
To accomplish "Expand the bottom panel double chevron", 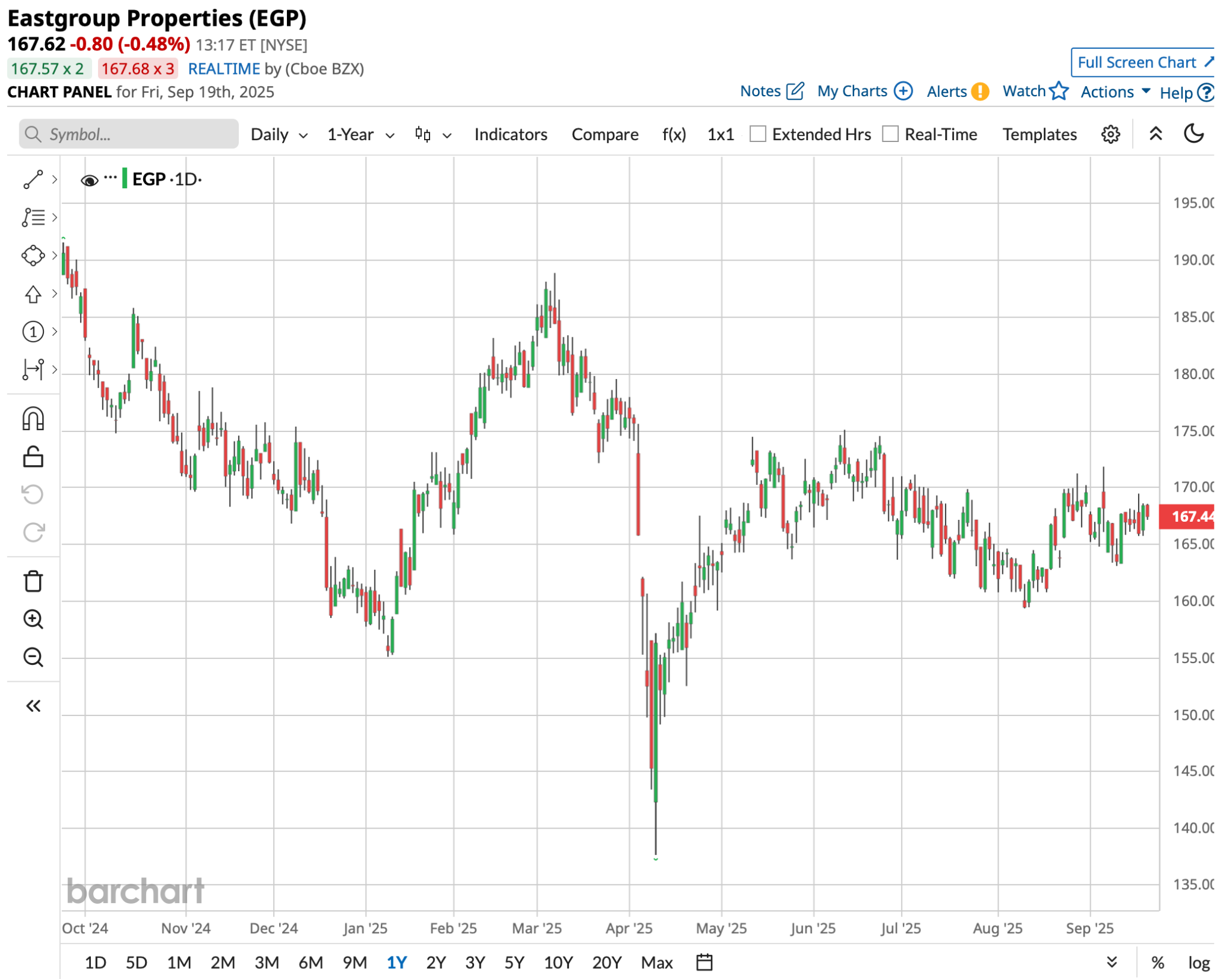I will pyautogui.click(x=1112, y=962).
